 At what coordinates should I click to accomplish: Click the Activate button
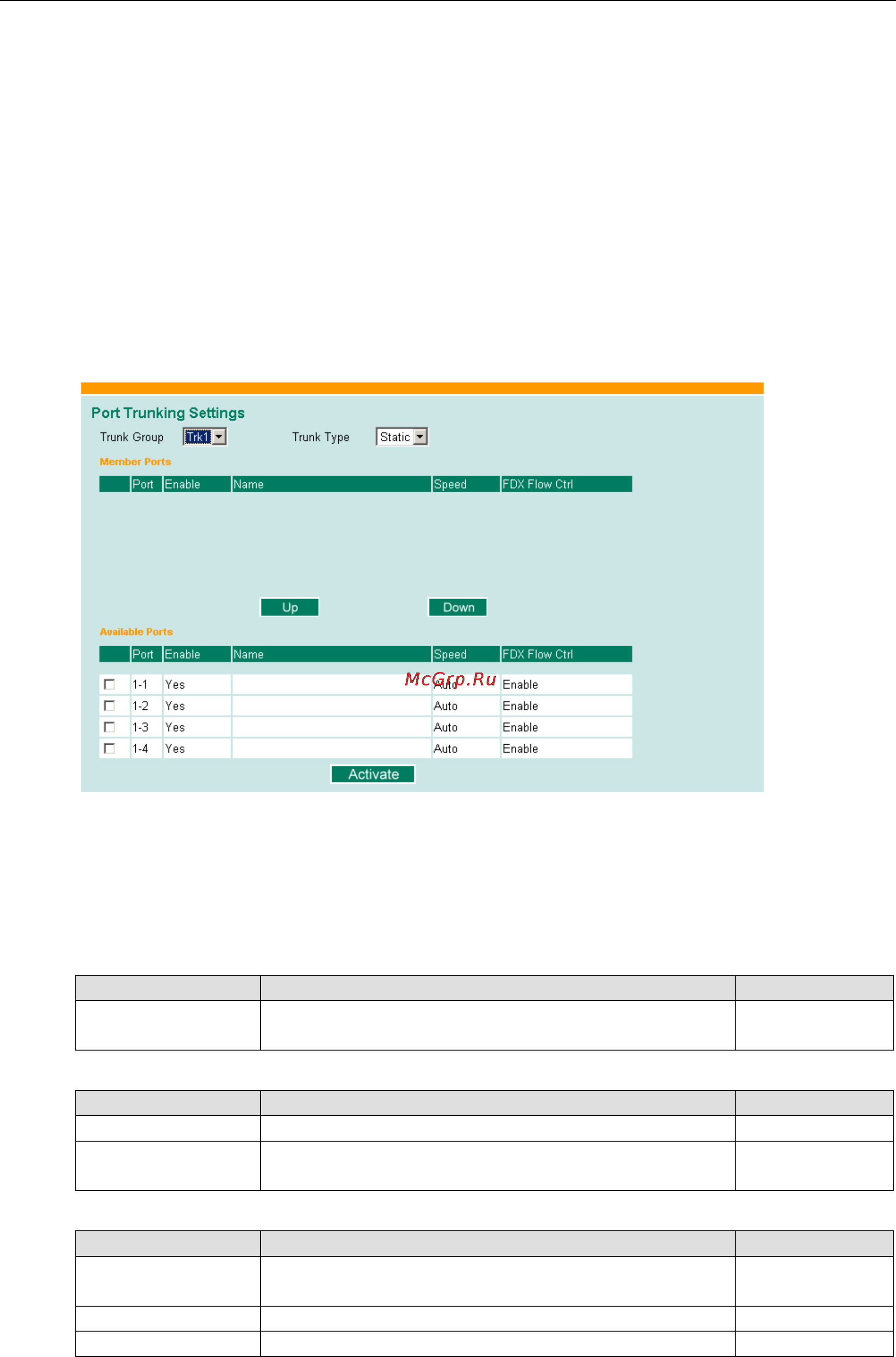click(373, 774)
